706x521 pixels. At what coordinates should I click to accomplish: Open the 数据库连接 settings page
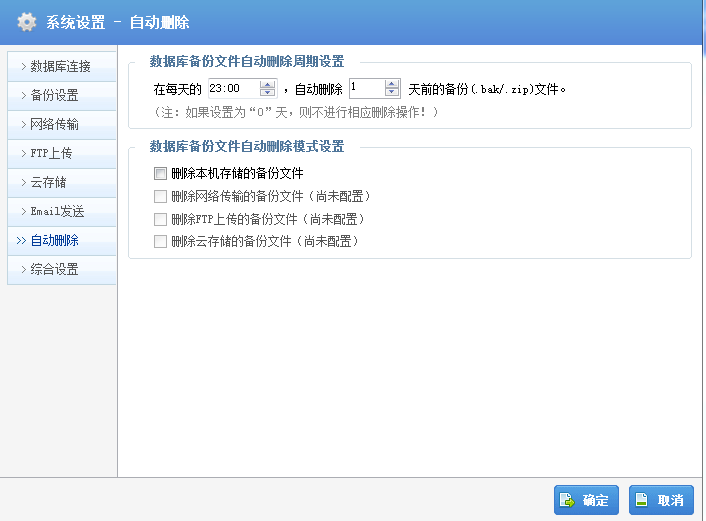click(x=62, y=67)
